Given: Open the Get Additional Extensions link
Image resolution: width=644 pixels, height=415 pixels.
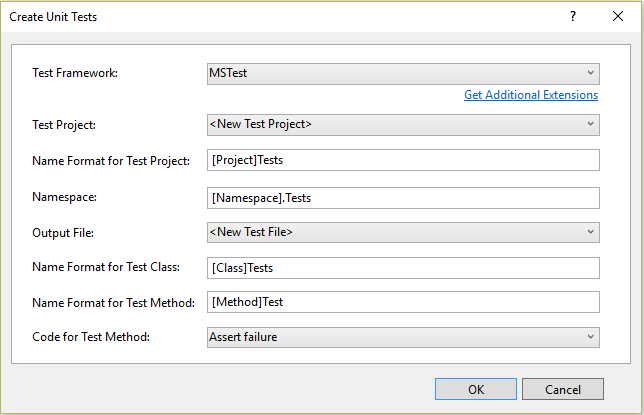Looking at the screenshot, I should [x=530, y=95].
